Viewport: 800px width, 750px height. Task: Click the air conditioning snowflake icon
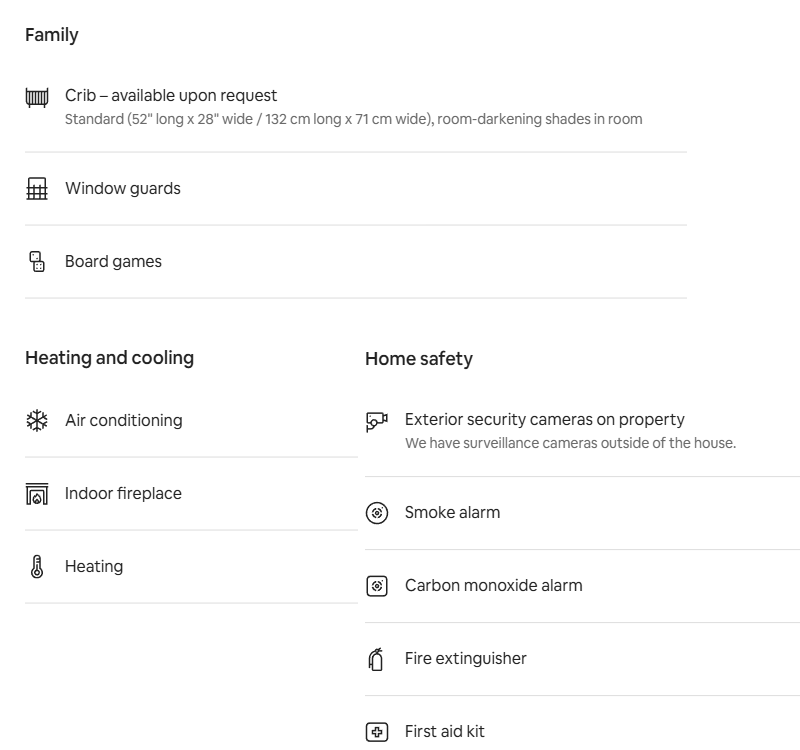coord(37,420)
